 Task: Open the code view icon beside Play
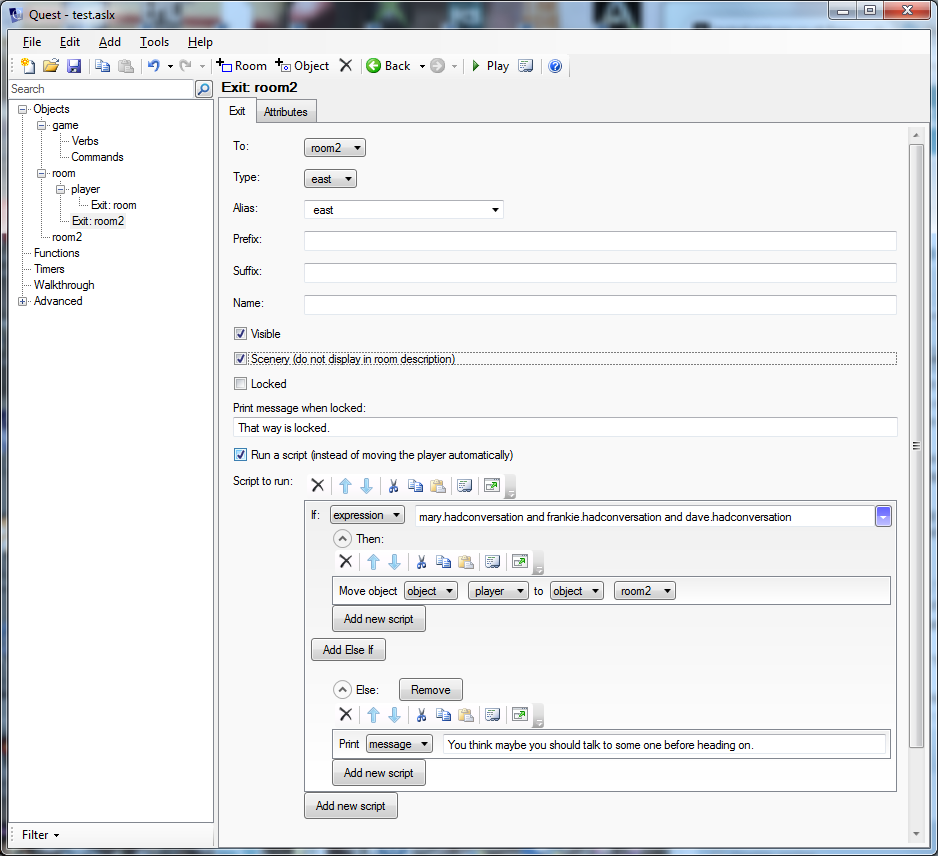[525, 66]
